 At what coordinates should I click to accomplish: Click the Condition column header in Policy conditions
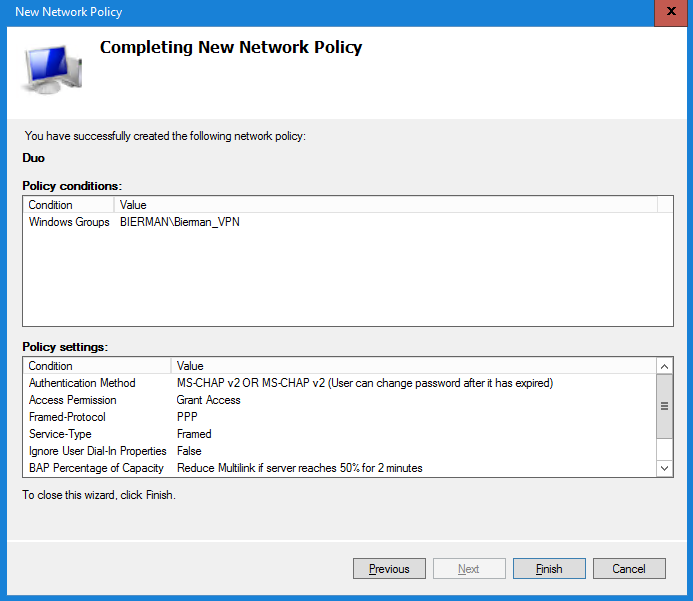69,205
